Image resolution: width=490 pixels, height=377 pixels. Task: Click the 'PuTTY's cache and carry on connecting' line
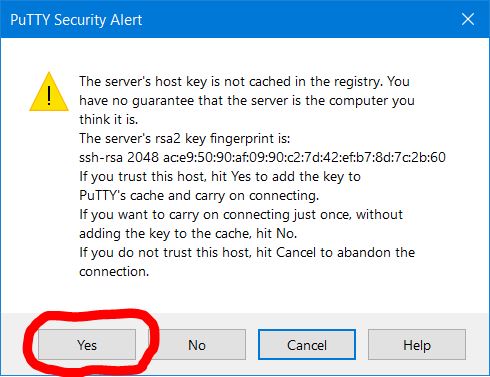199,196
